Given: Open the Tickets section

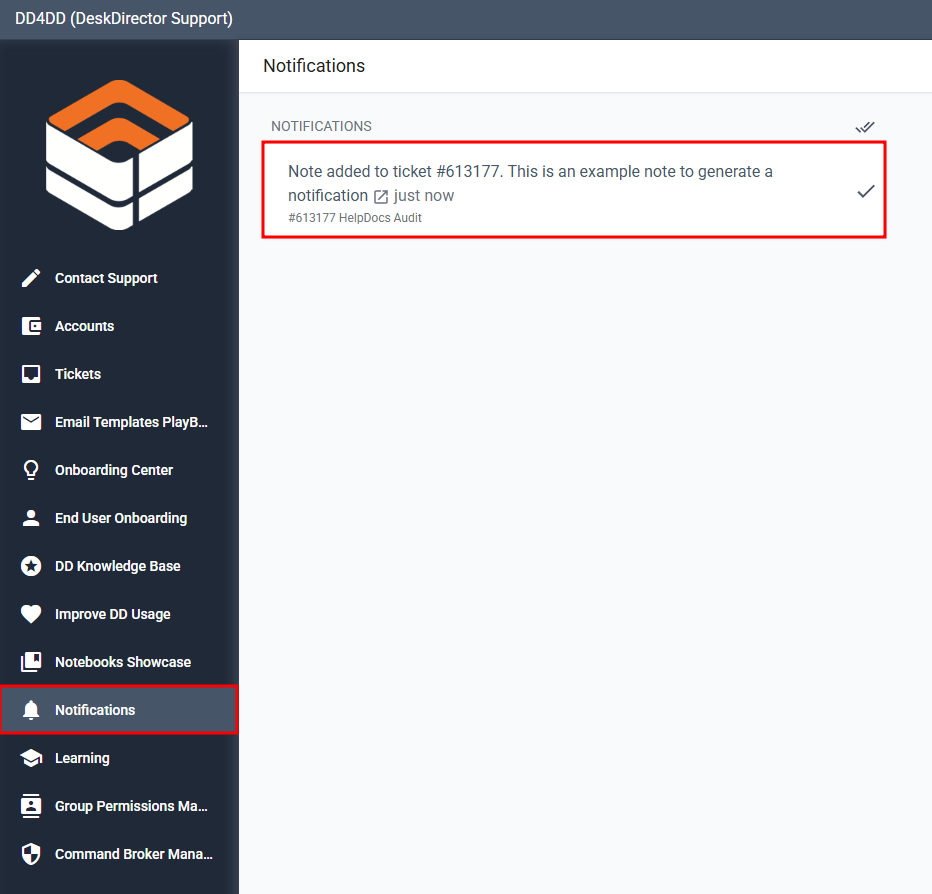Looking at the screenshot, I should [x=119, y=374].
